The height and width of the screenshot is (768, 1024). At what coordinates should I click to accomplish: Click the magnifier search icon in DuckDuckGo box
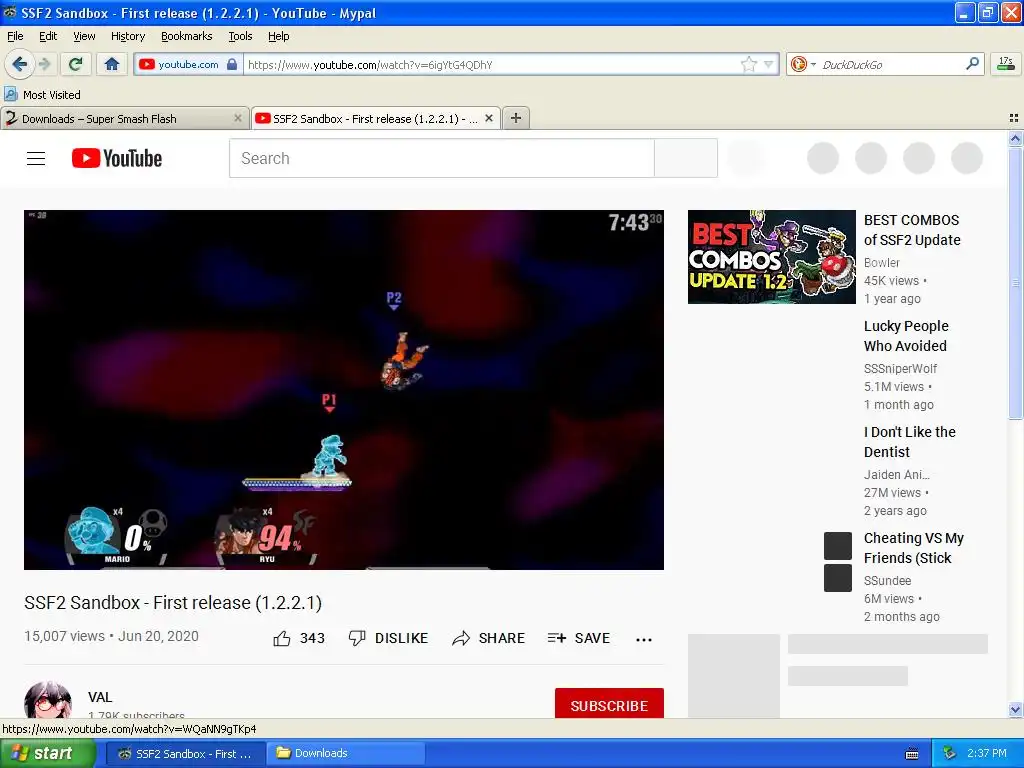972,64
